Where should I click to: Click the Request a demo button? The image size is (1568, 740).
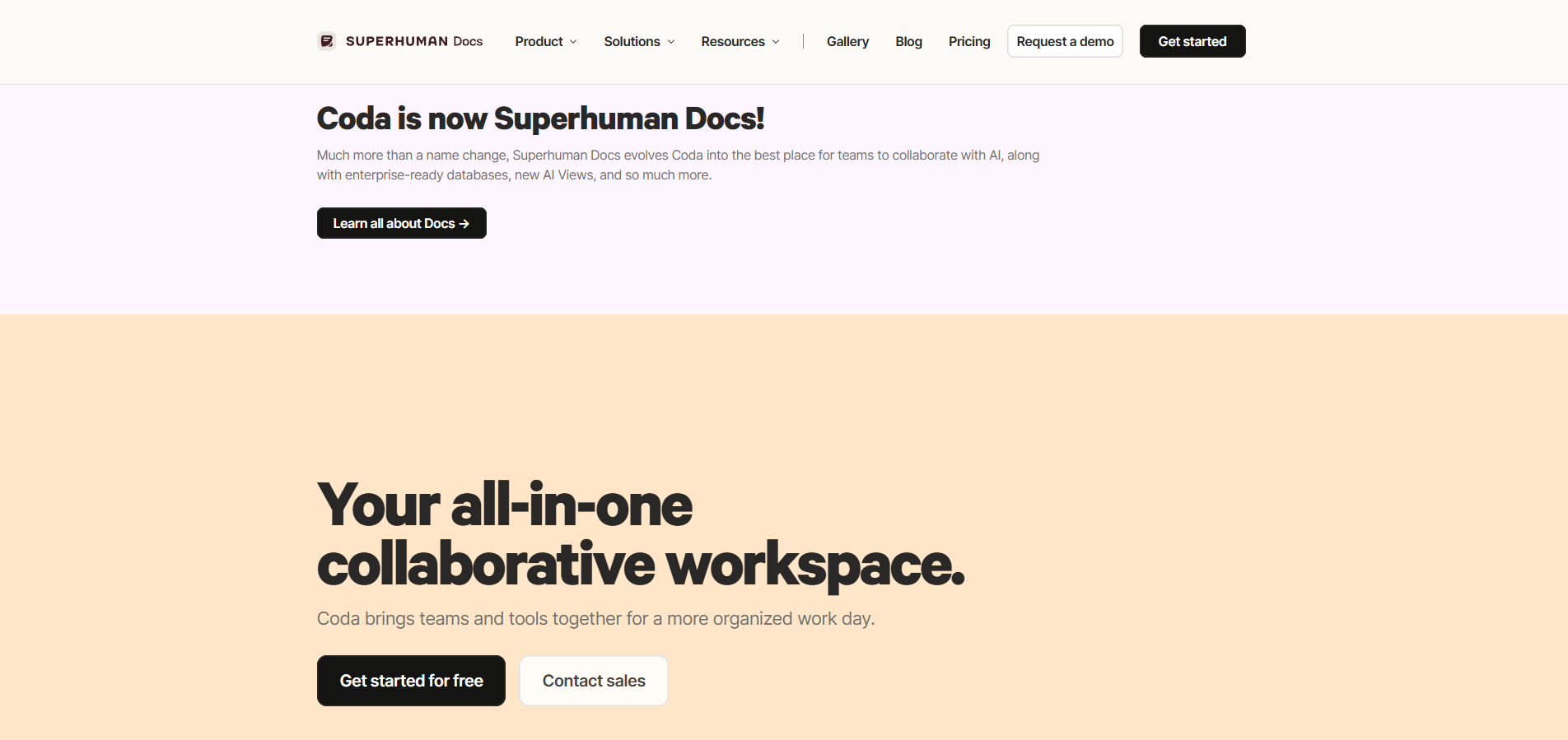(x=1065, y=41)
